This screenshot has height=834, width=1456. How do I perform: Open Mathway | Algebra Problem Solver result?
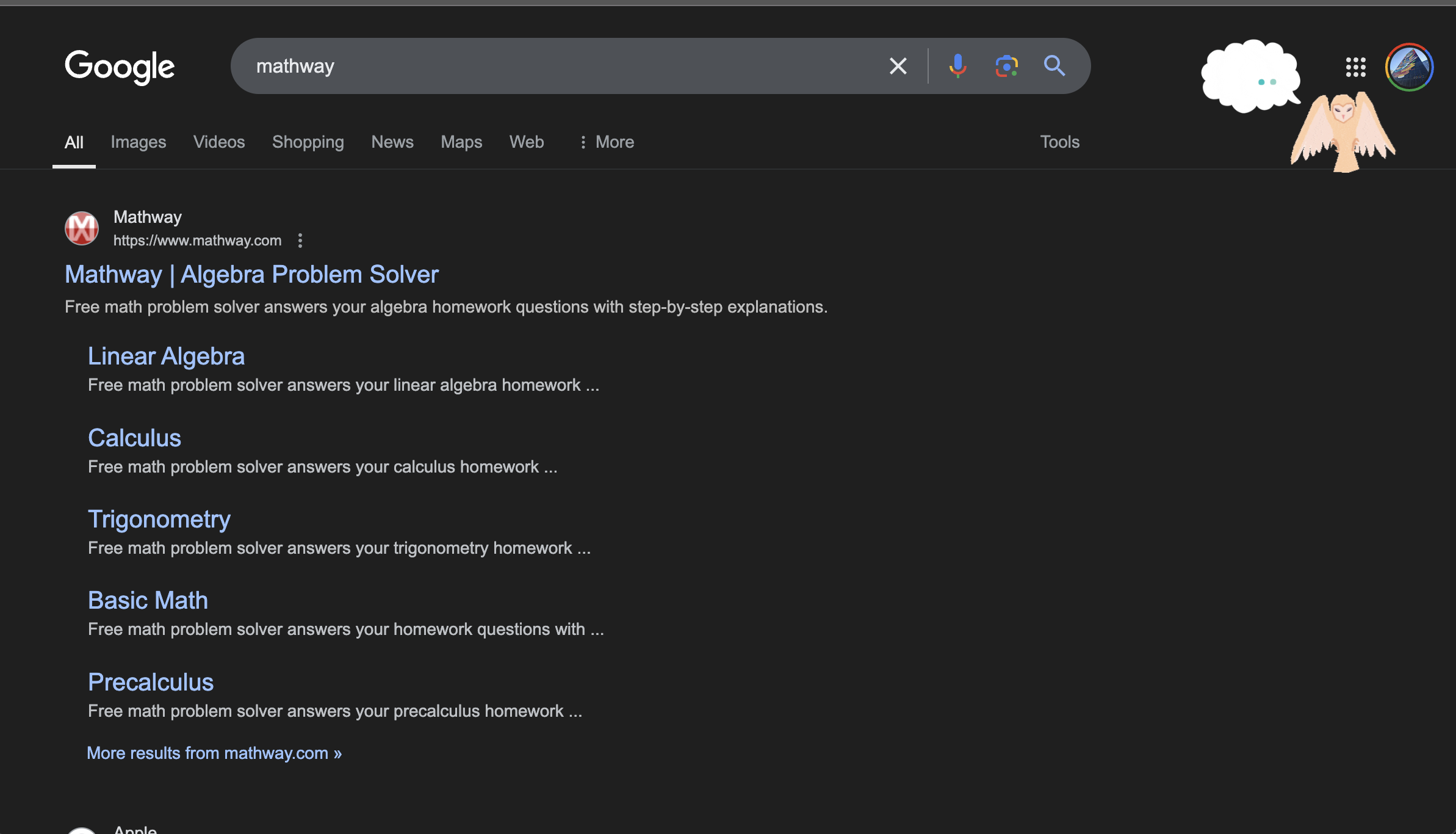251,275
